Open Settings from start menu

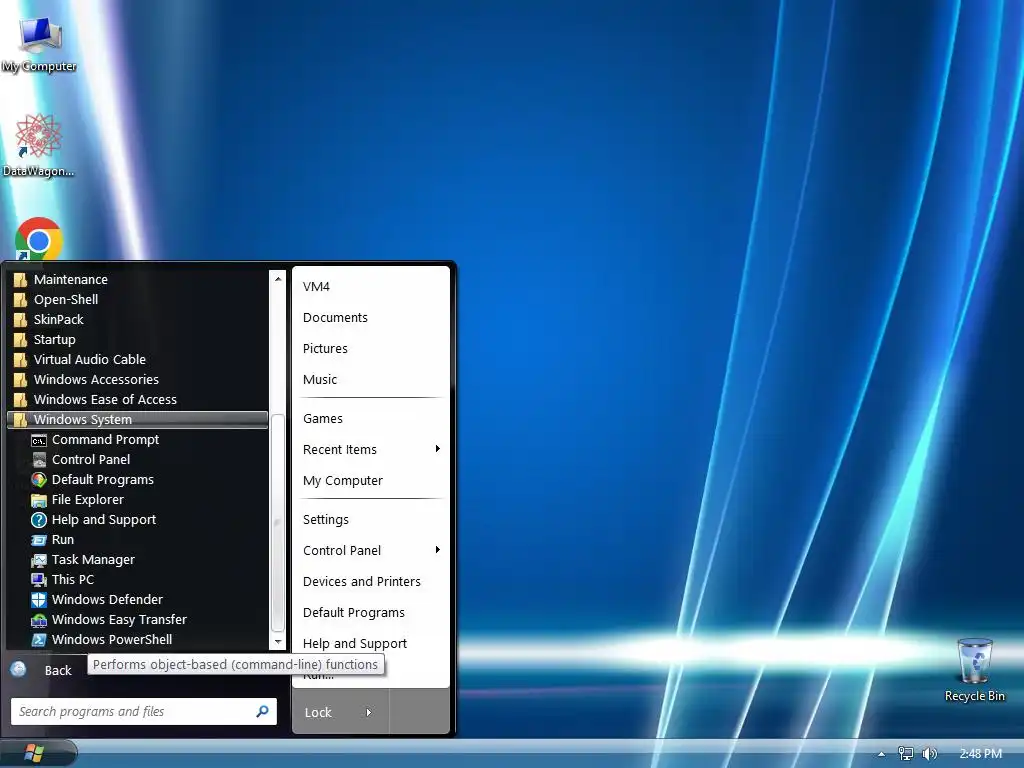click(x=370, y=520)
